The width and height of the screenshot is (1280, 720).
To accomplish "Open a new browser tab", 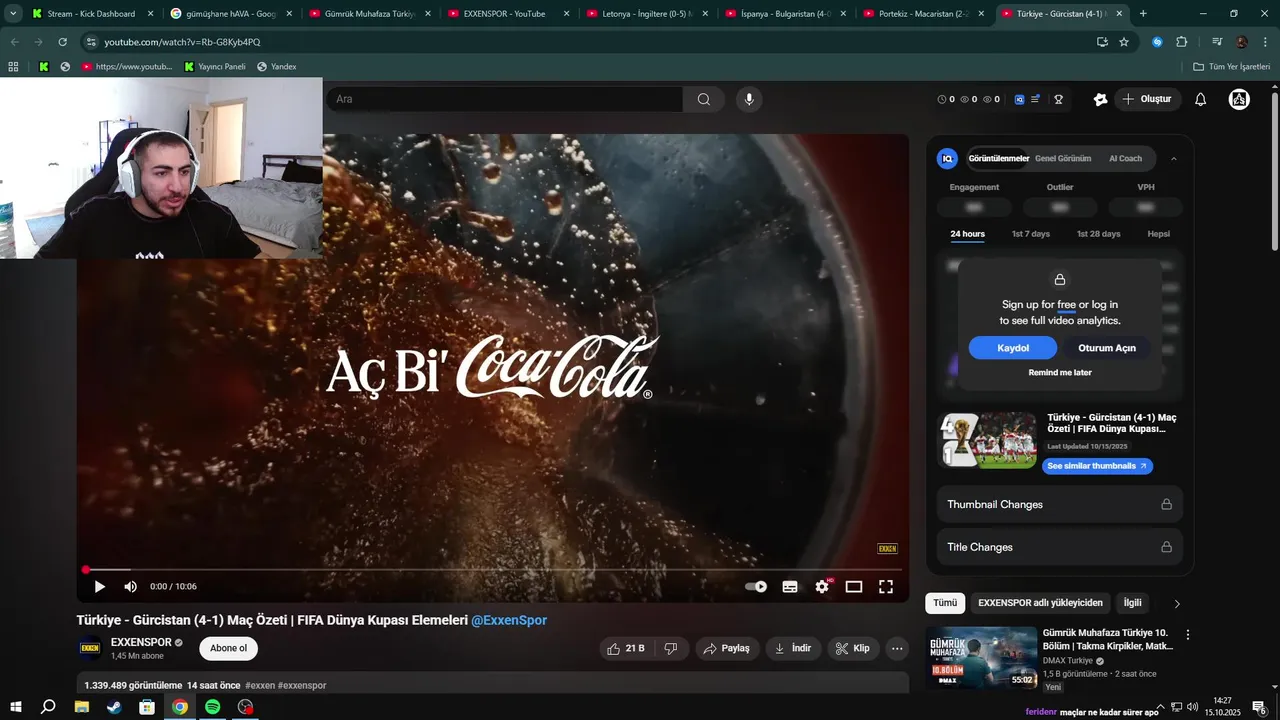I will [x=1143, y=14].
